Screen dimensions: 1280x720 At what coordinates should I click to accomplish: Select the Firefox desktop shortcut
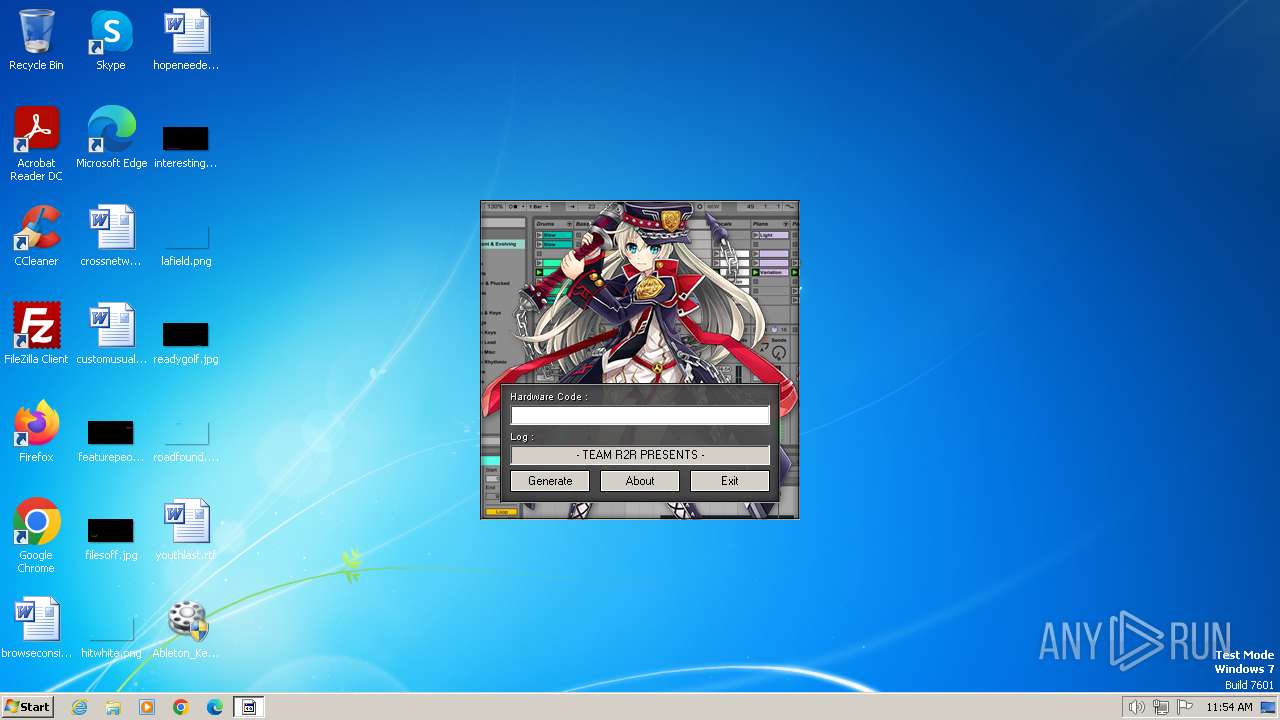[x=36, y=432]
